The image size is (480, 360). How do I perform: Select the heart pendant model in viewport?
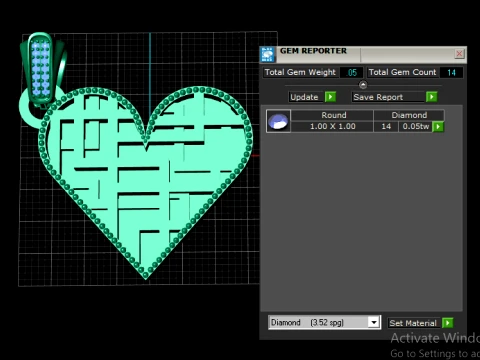146,183
